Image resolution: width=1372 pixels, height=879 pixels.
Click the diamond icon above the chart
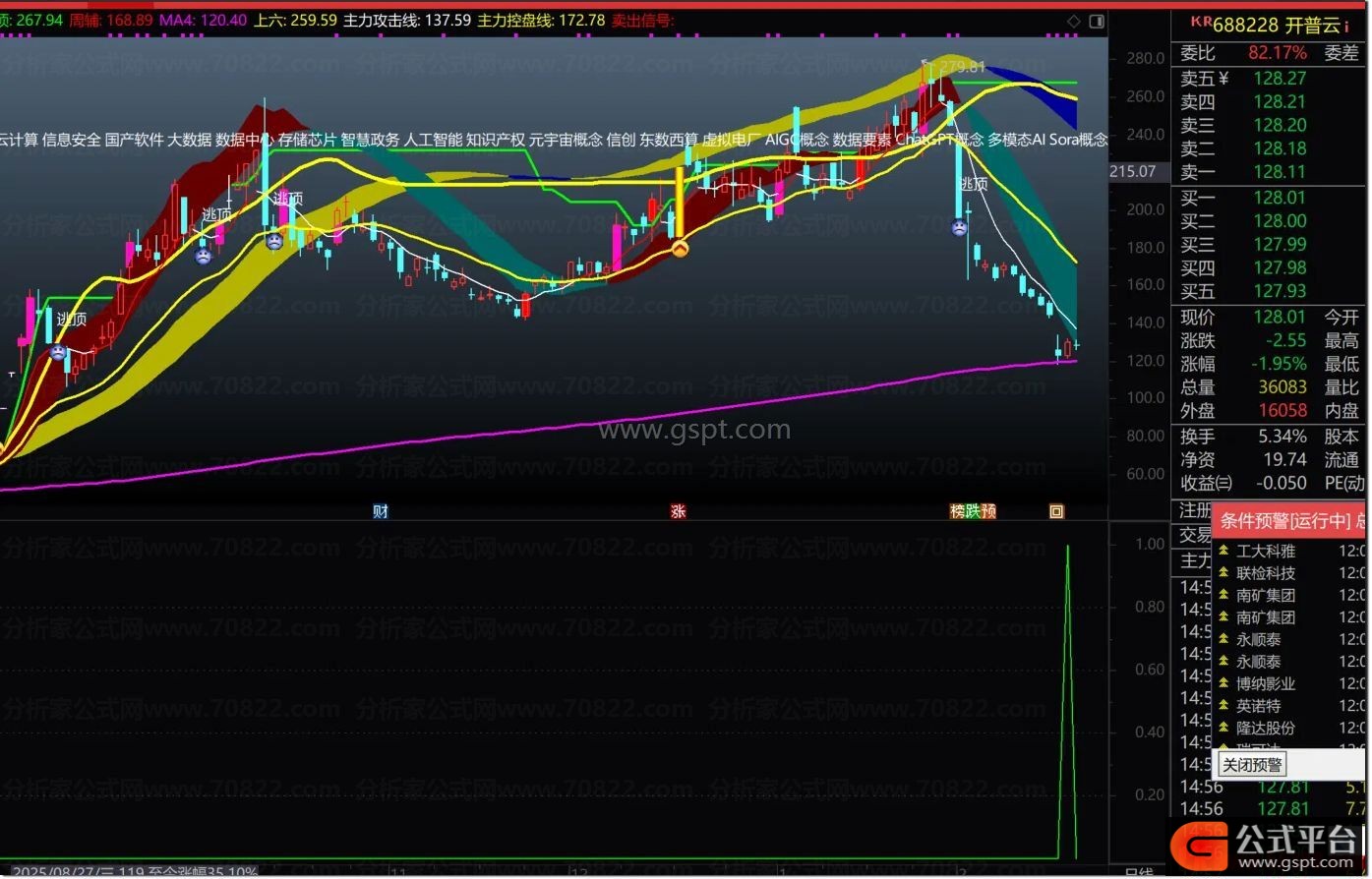[x=1073, y=21]
